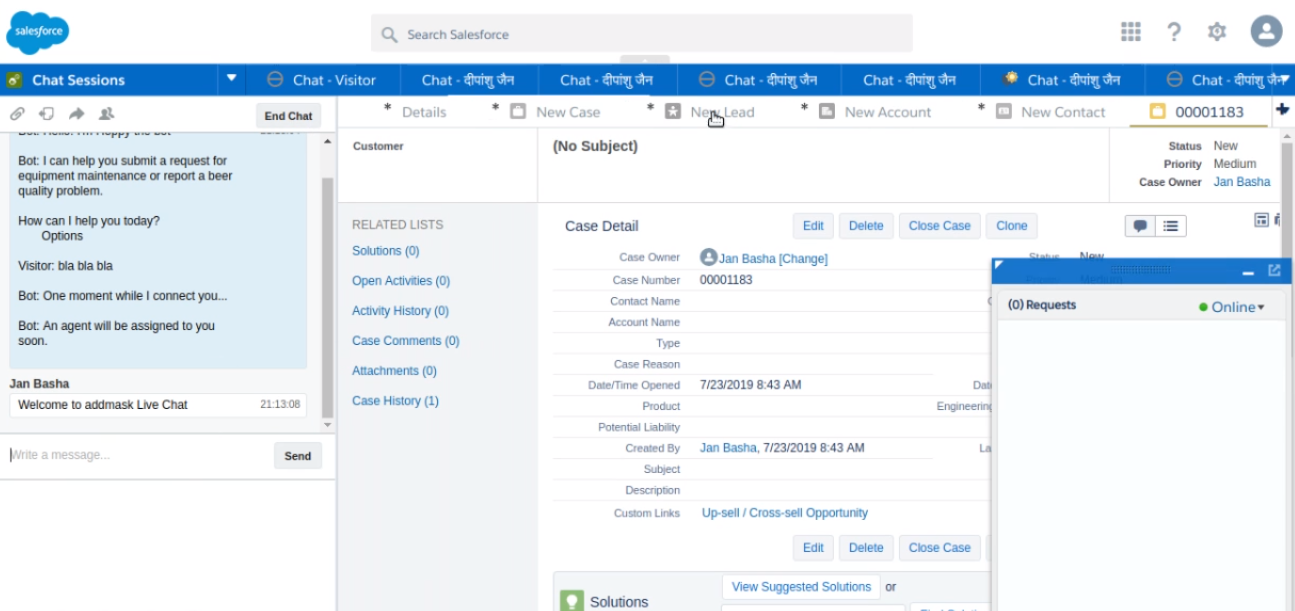Open the chat tab with sun icon
Screen dimensions: 1295x611
point(1061,80)
